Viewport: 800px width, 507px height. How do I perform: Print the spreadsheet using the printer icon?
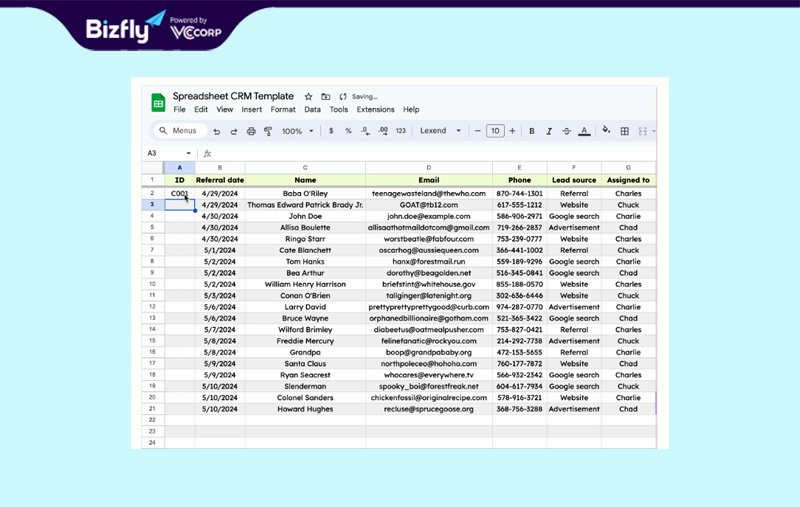[251, 131]
